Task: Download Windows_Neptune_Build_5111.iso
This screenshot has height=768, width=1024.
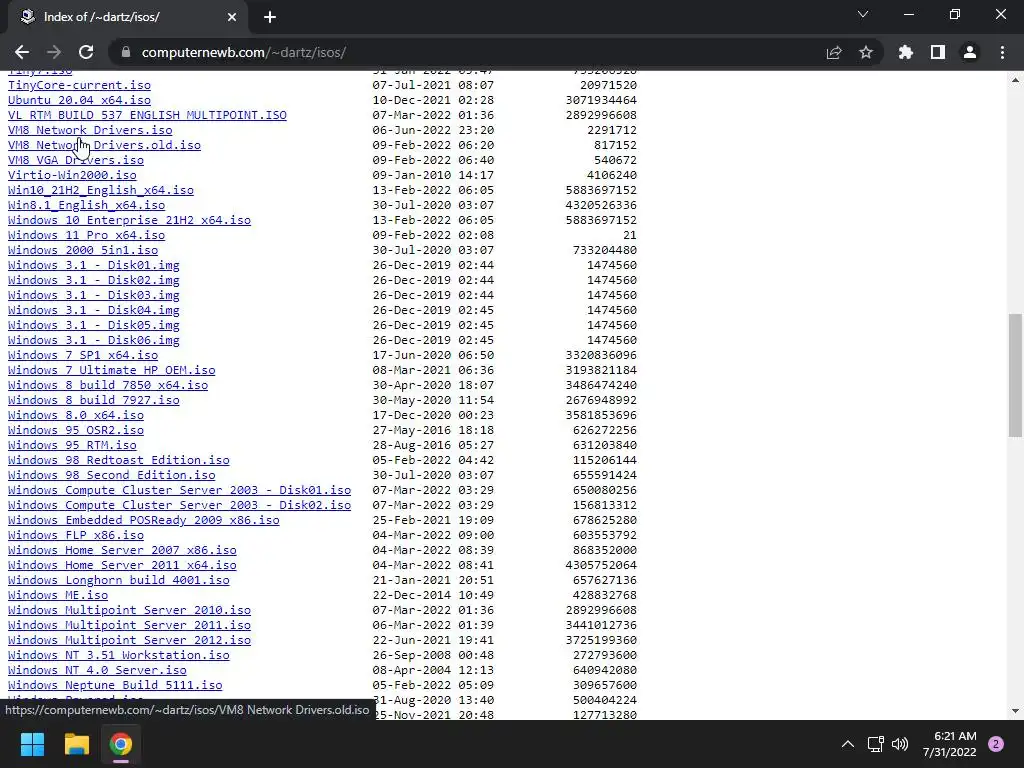Action: click(x=115, y=686)
